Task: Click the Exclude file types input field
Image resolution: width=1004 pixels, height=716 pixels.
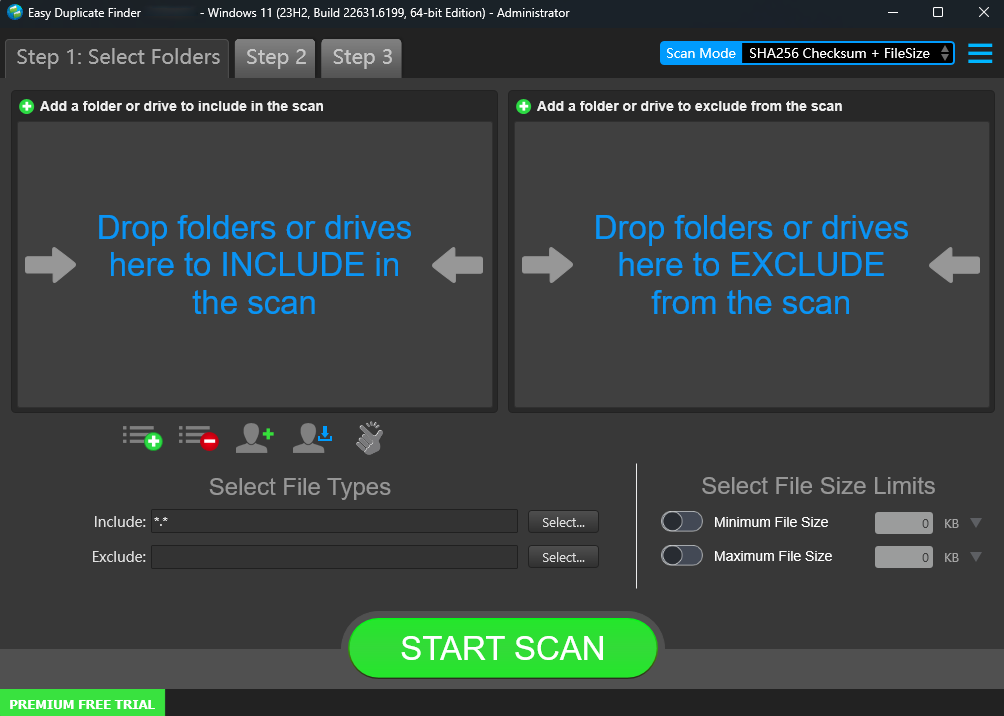Action: tap(334, 557)
